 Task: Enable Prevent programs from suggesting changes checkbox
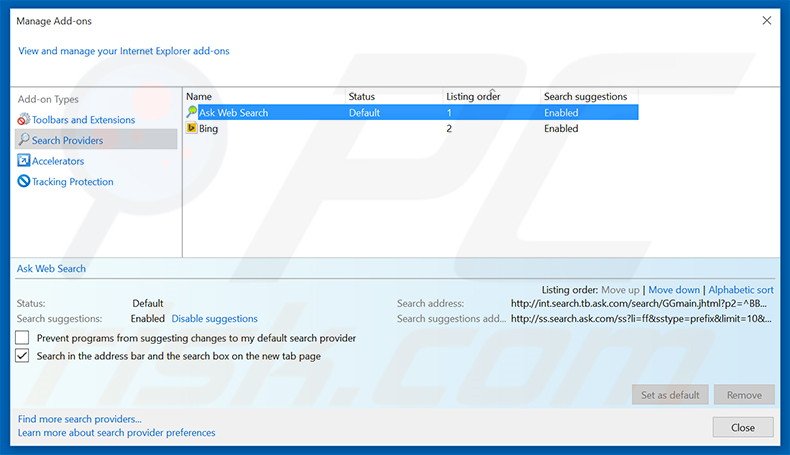click(22, 338)
